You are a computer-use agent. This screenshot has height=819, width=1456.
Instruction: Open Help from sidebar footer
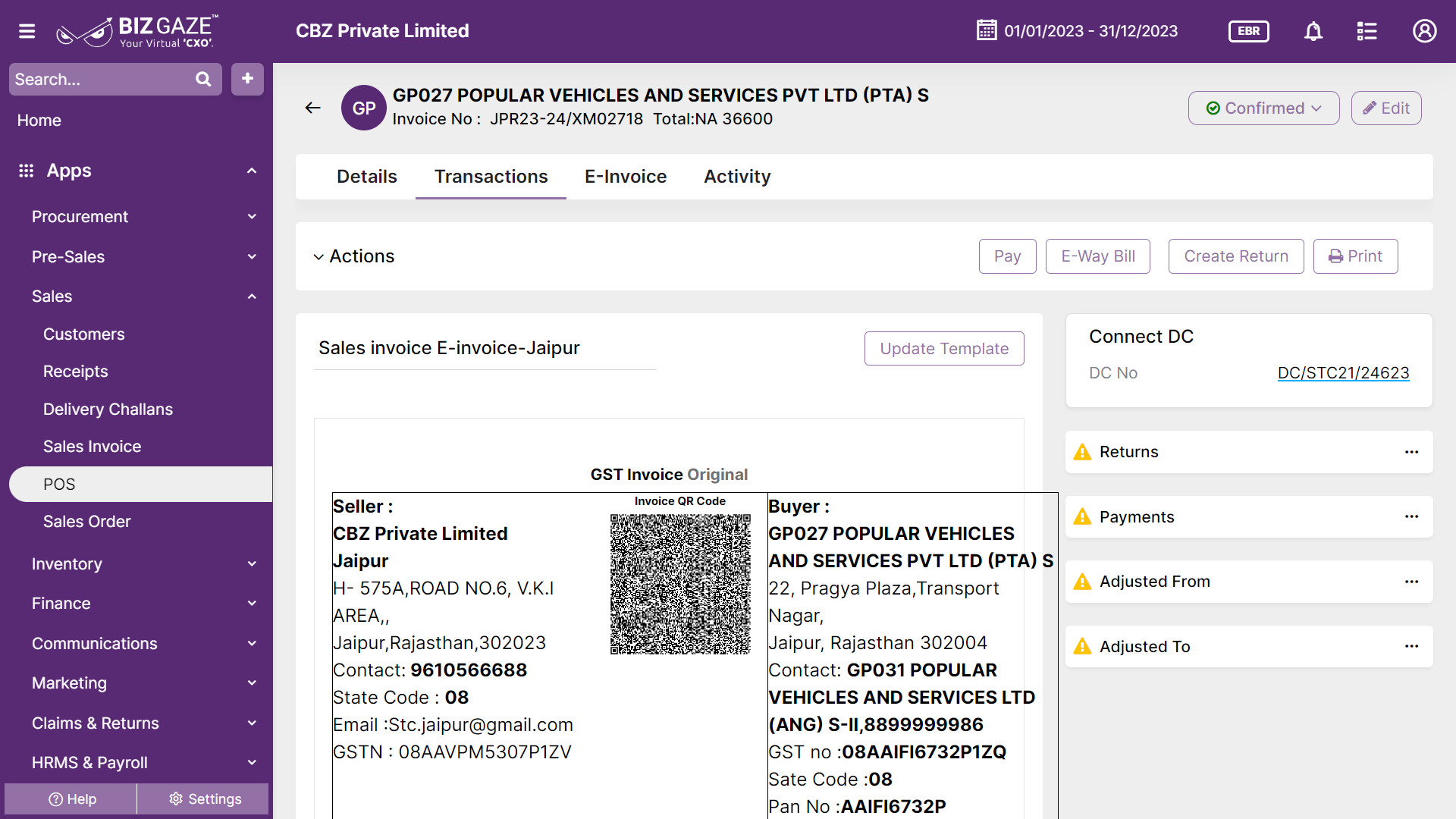pyautogui.click(x=71, y=799)
